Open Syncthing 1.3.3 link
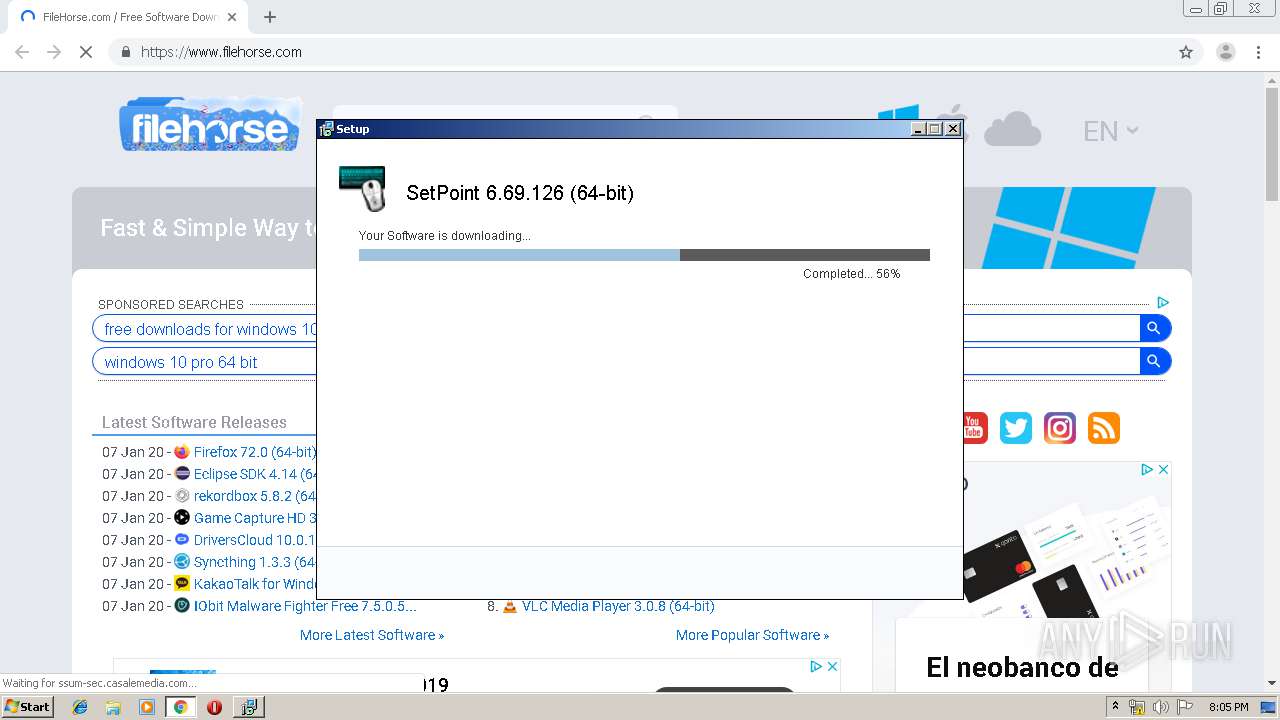Viewport: 1280px width, 720px height. point(255,562)
